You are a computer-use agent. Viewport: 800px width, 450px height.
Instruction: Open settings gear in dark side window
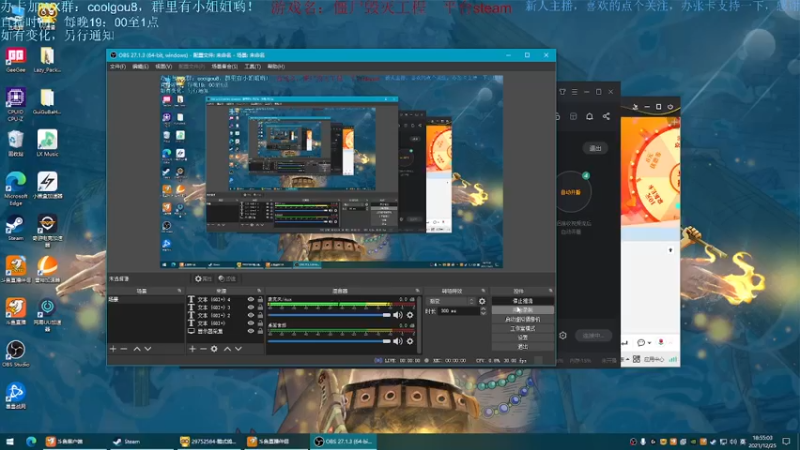[563, 335]
